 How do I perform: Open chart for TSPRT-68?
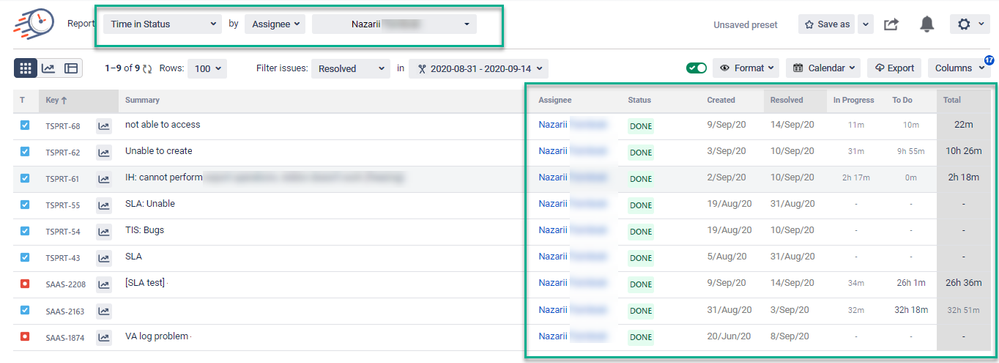[103, 126]
